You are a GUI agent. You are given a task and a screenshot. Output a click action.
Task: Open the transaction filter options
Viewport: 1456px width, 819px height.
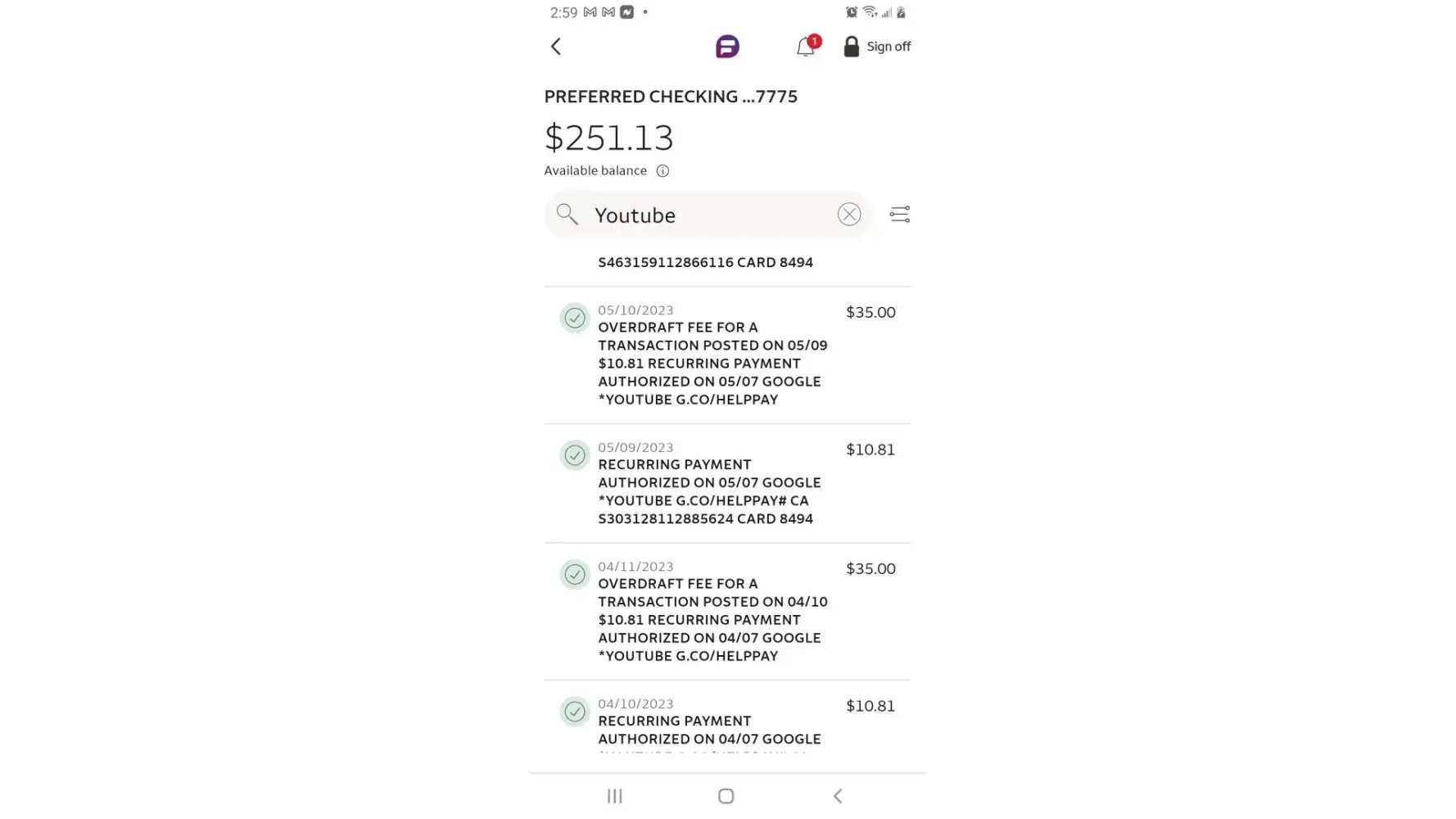tap(899, 215)
